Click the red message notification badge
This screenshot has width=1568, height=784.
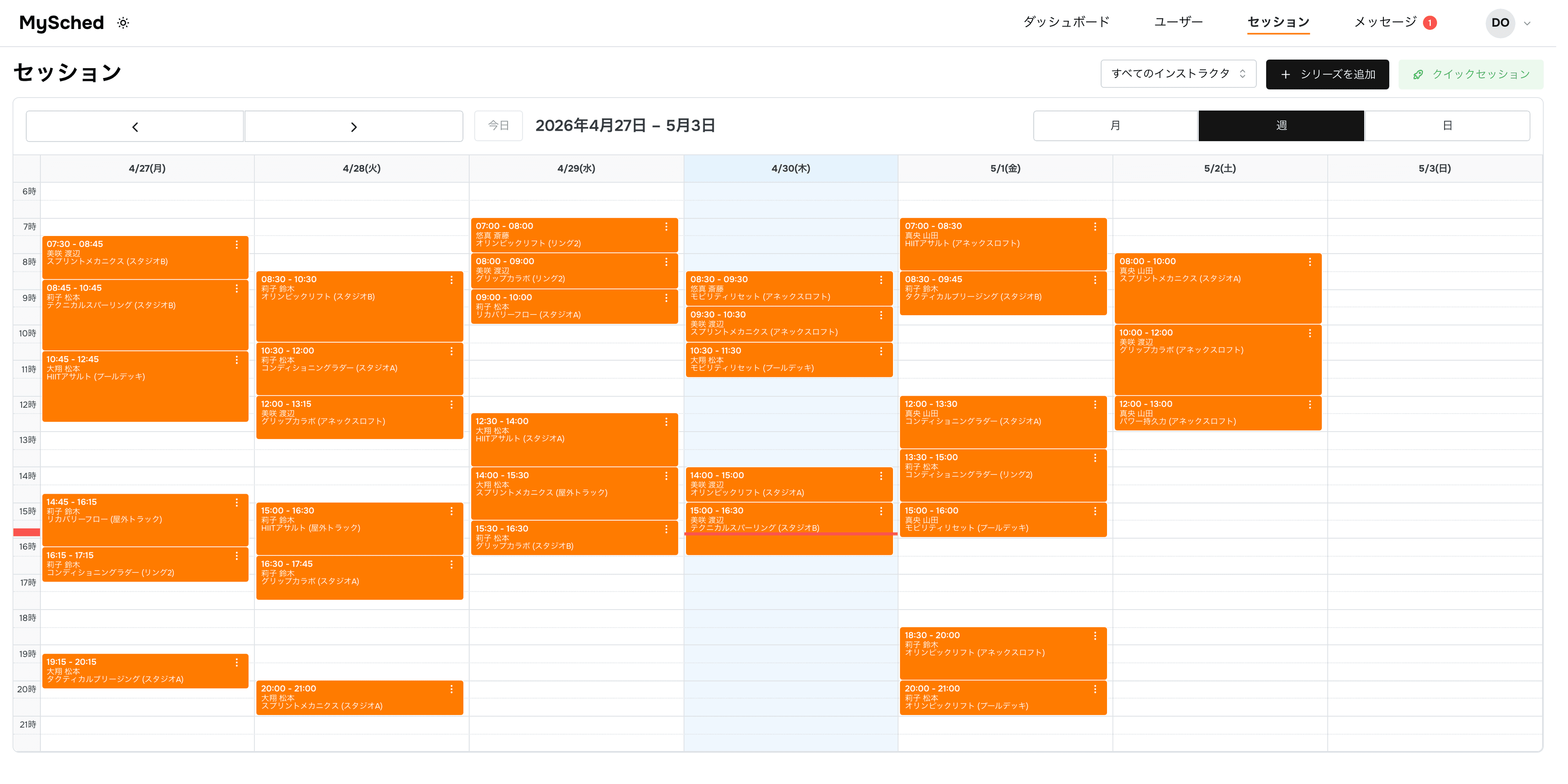[x=1430, y=23]
